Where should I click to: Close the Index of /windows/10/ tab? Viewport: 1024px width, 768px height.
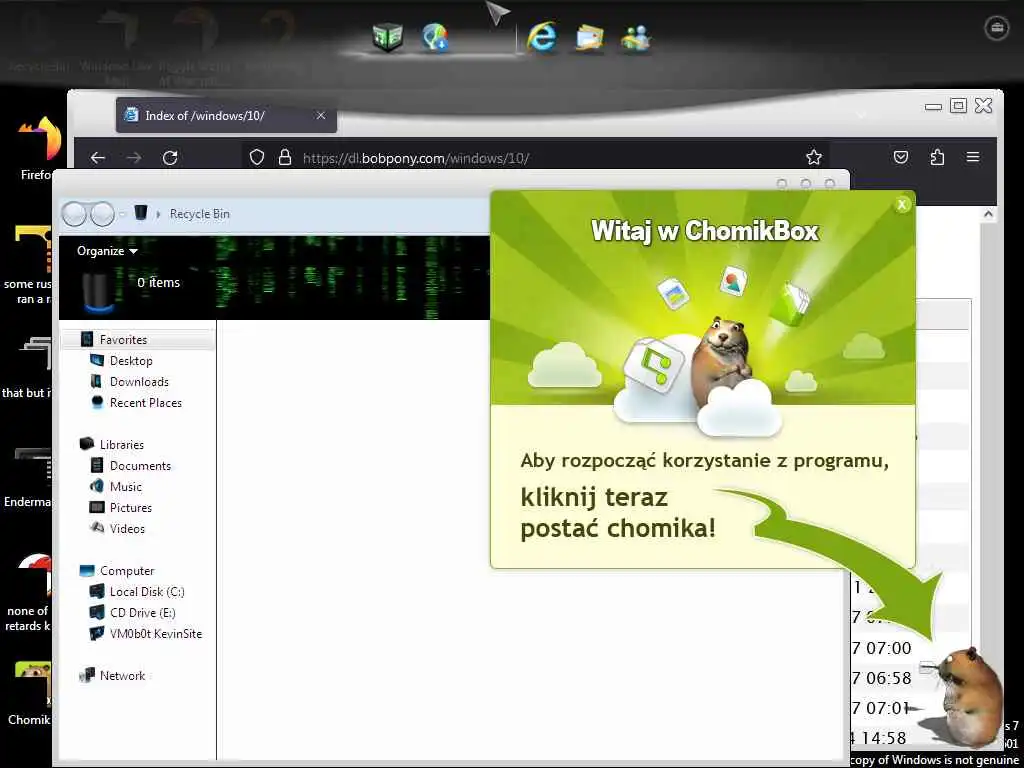pos(321,116)
